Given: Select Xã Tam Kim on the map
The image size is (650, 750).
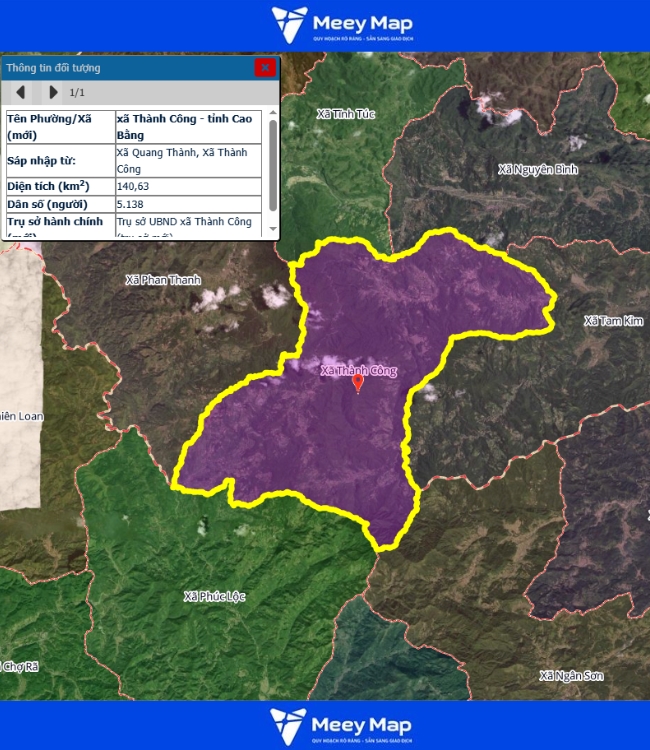Looking at the screenshot, I should pyautogui.click(x=614, y=321).
